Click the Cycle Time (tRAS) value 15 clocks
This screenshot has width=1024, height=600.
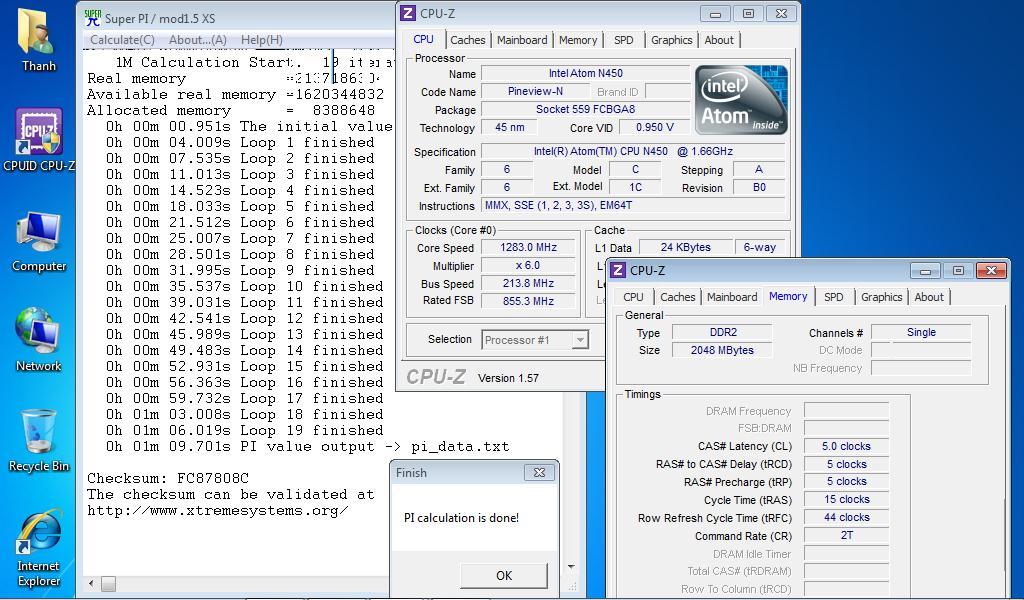coord(846,499)
